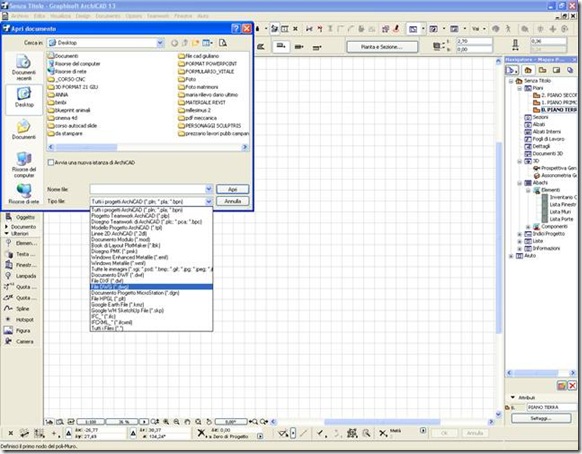Open the views menu dropdown in dialog

207,43
